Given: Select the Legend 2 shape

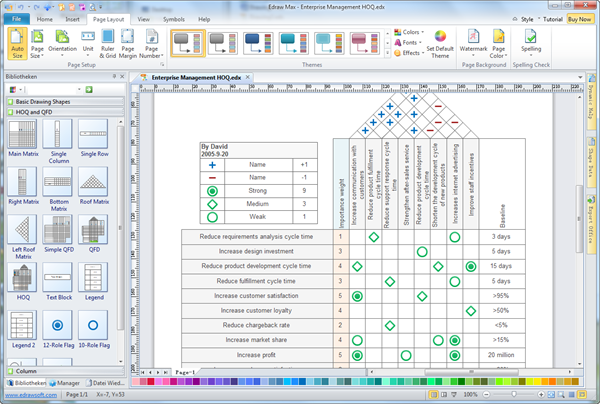Looking at the screenshot, I should [23, 329].
